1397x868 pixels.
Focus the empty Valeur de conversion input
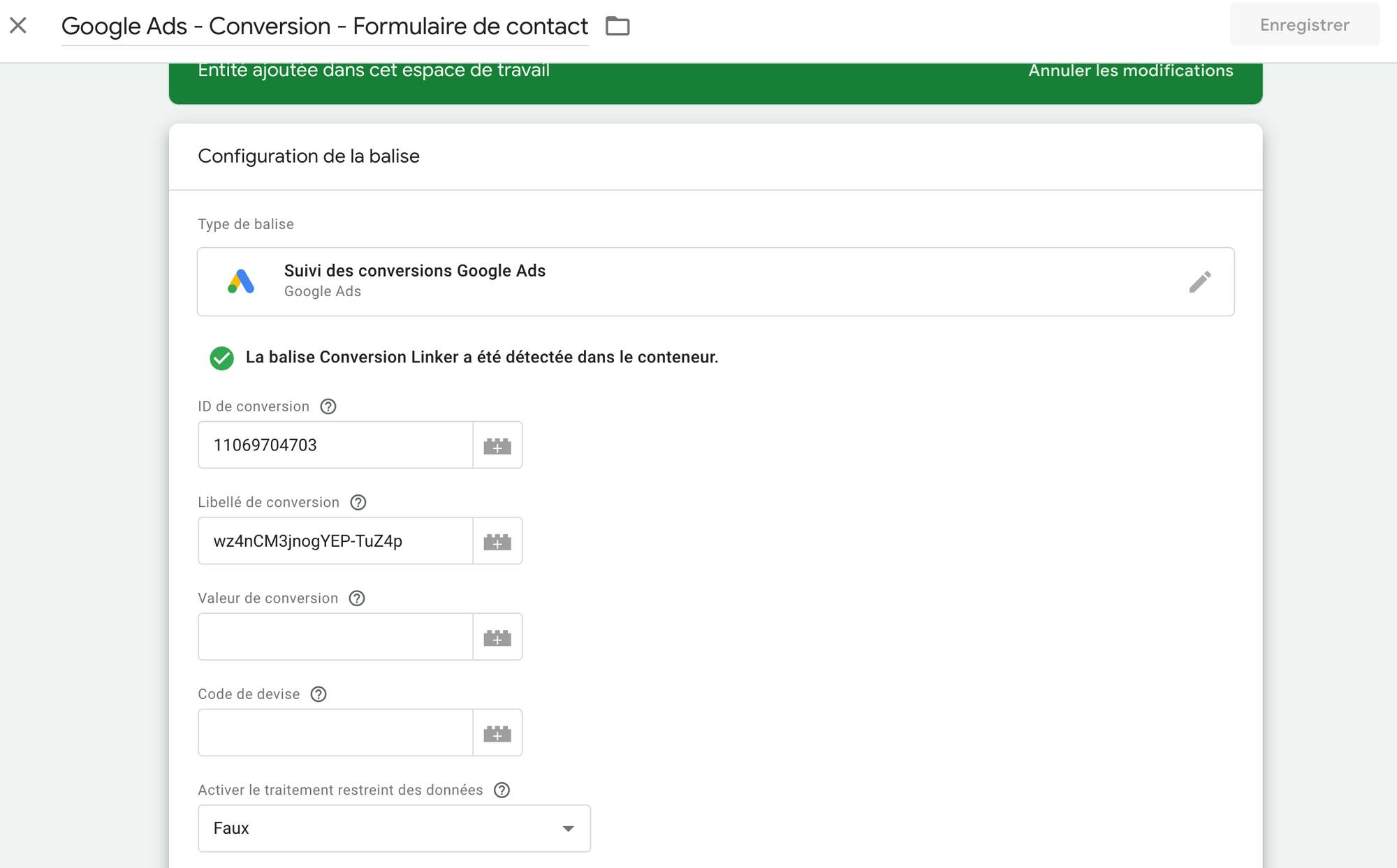336,637
